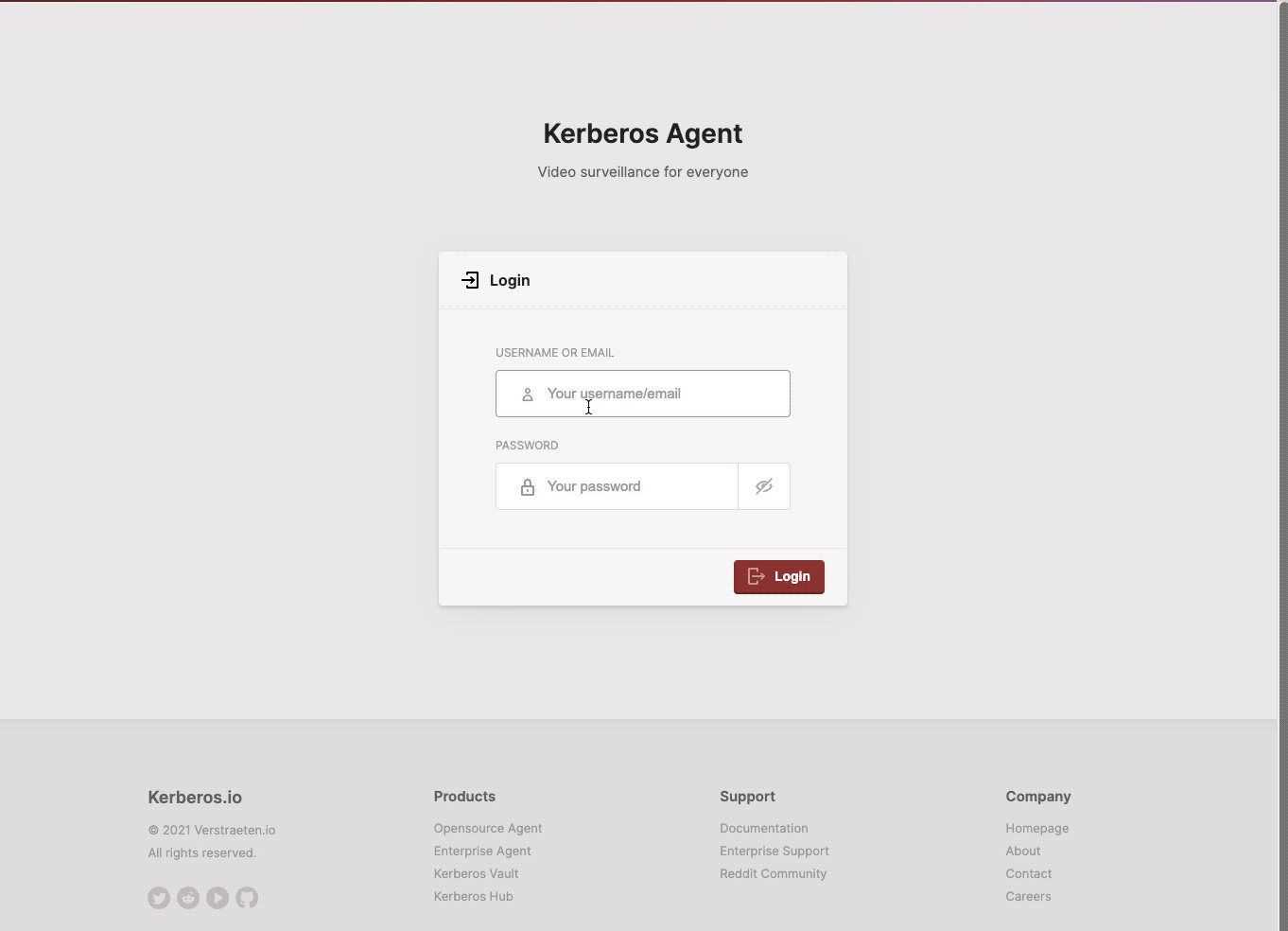Toggle password visibility with the eye icon

[x=763, y=486]
